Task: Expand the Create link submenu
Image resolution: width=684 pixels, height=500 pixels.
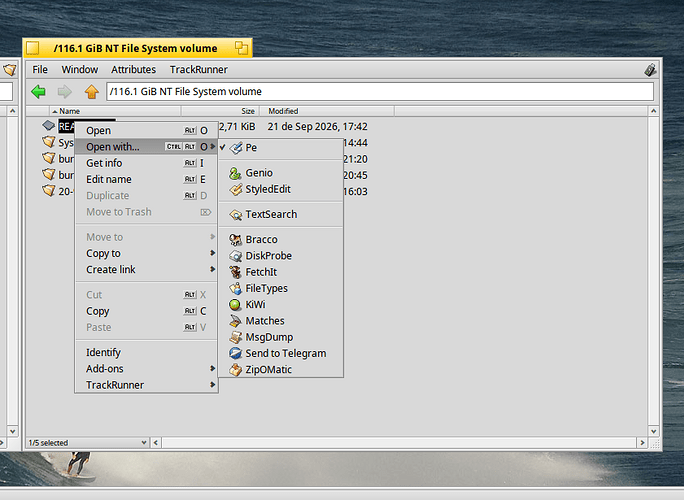Action: pyautogui.click(x=146, y=270)
